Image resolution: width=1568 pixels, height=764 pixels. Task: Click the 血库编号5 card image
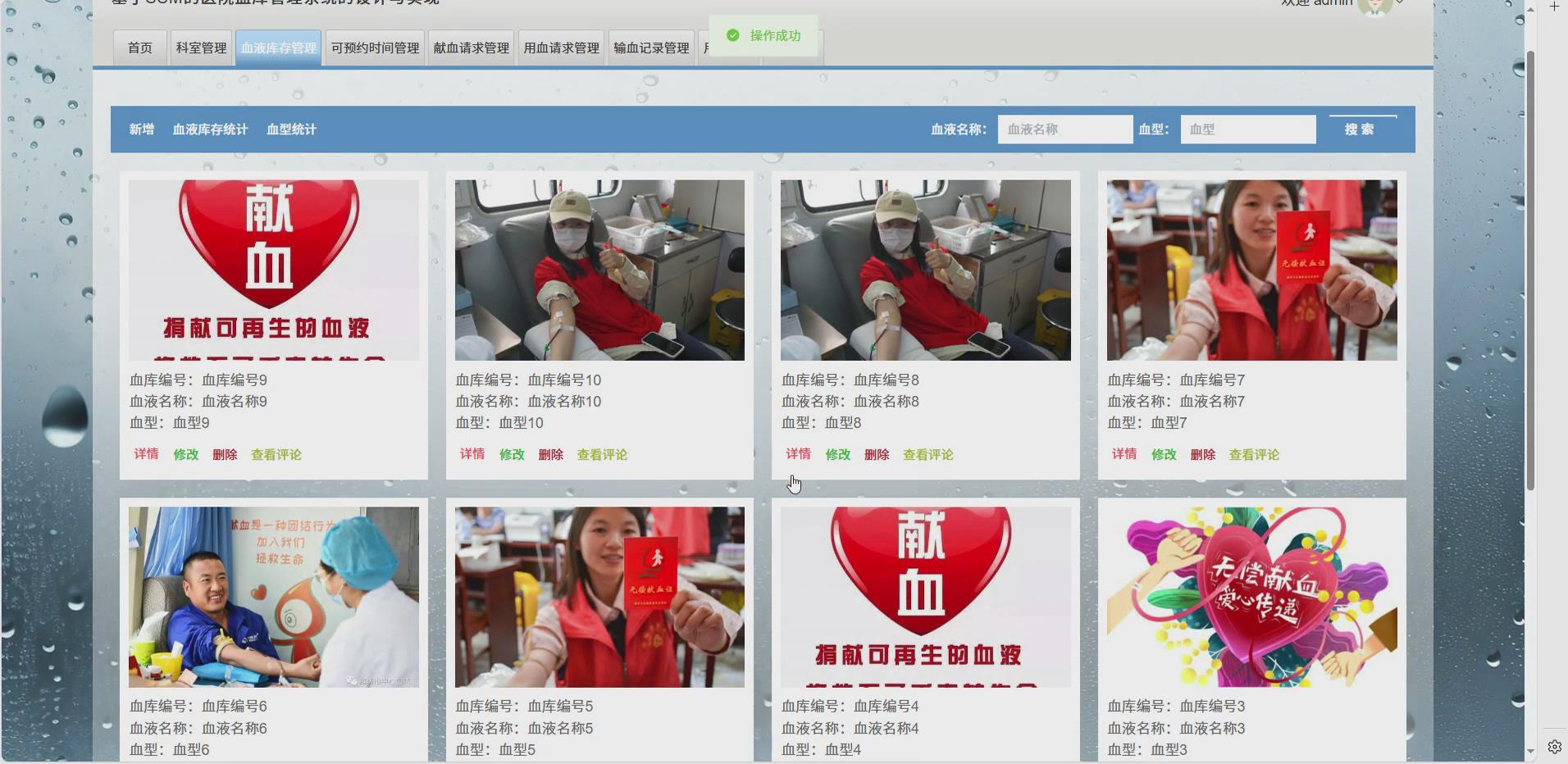click(599, 597)
